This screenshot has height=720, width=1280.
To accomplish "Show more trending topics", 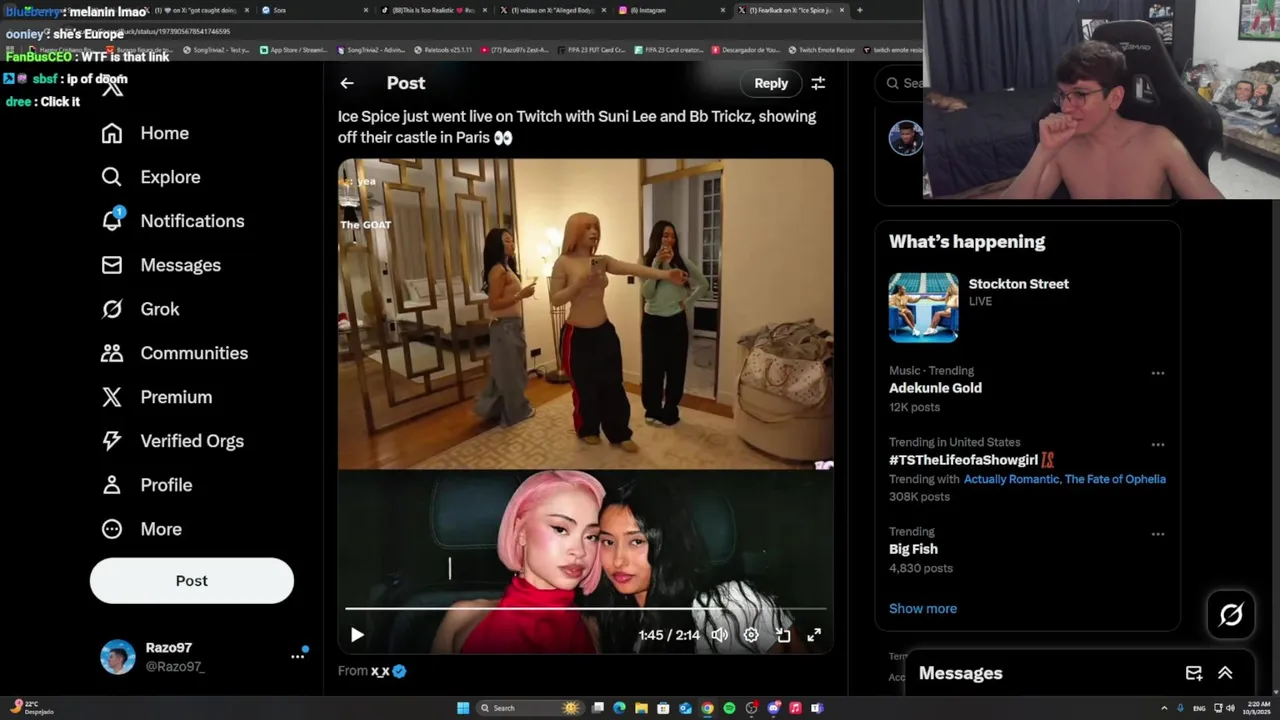I will click(923, 608).
